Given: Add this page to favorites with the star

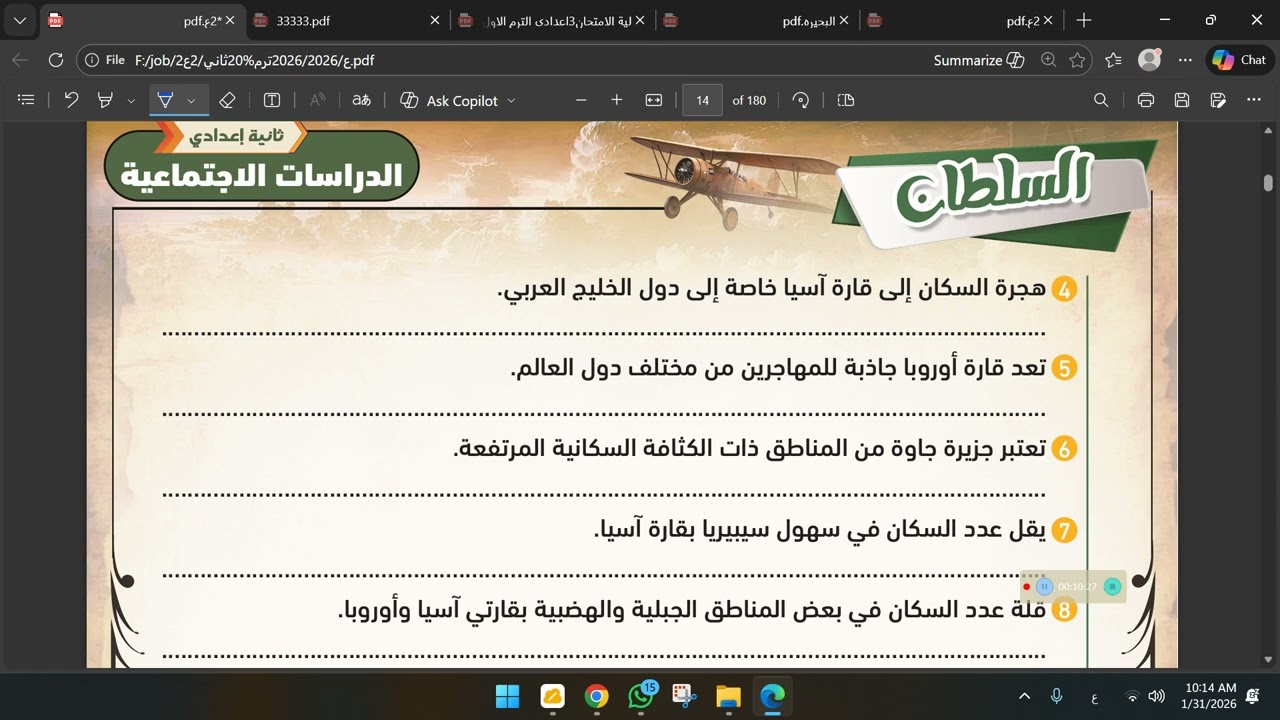Looking at the screenshot, I should pyautogui.click(x=1077, y=60).
